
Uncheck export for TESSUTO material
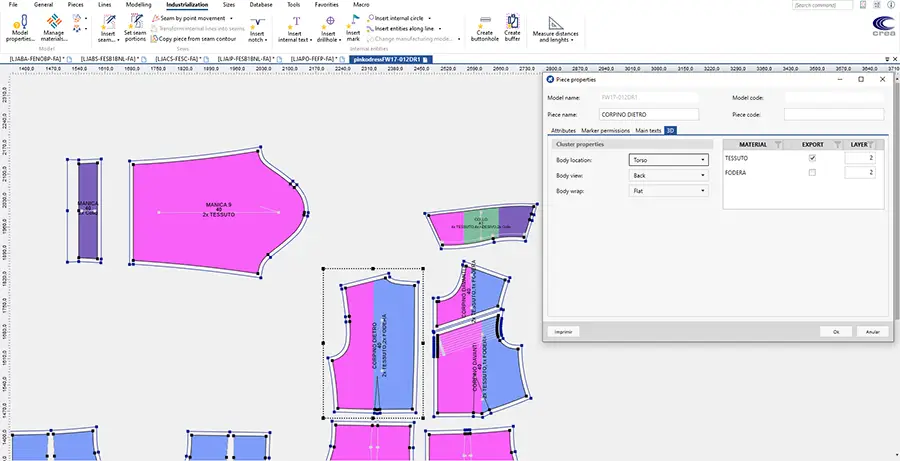tap(812, 158)
